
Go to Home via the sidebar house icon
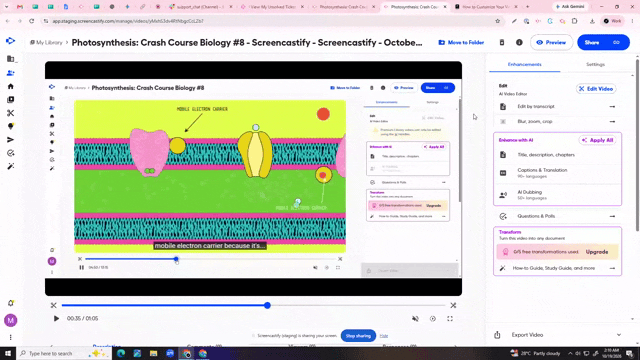point(11,86)
